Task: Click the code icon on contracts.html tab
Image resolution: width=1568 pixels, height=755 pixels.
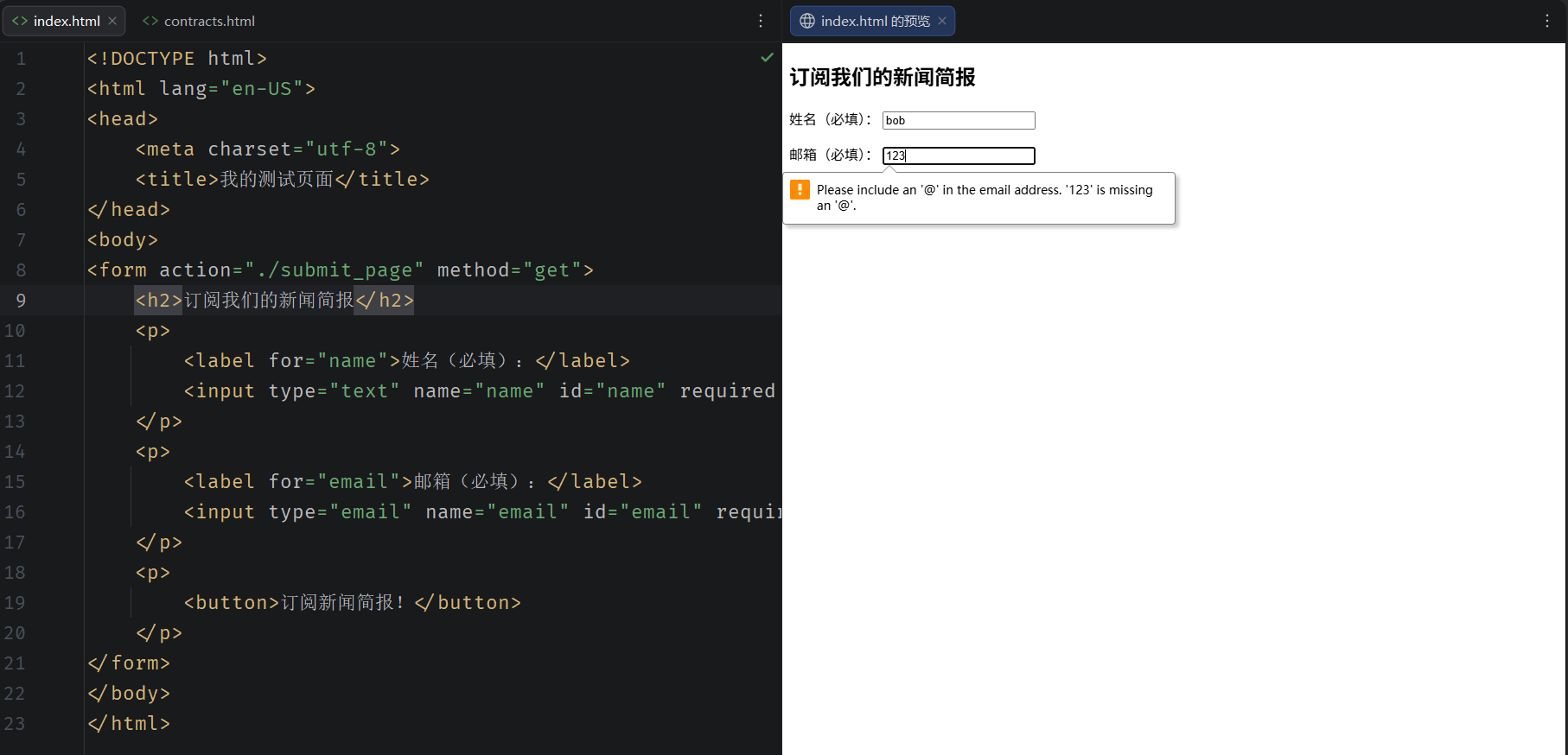Action: (150, 21)
